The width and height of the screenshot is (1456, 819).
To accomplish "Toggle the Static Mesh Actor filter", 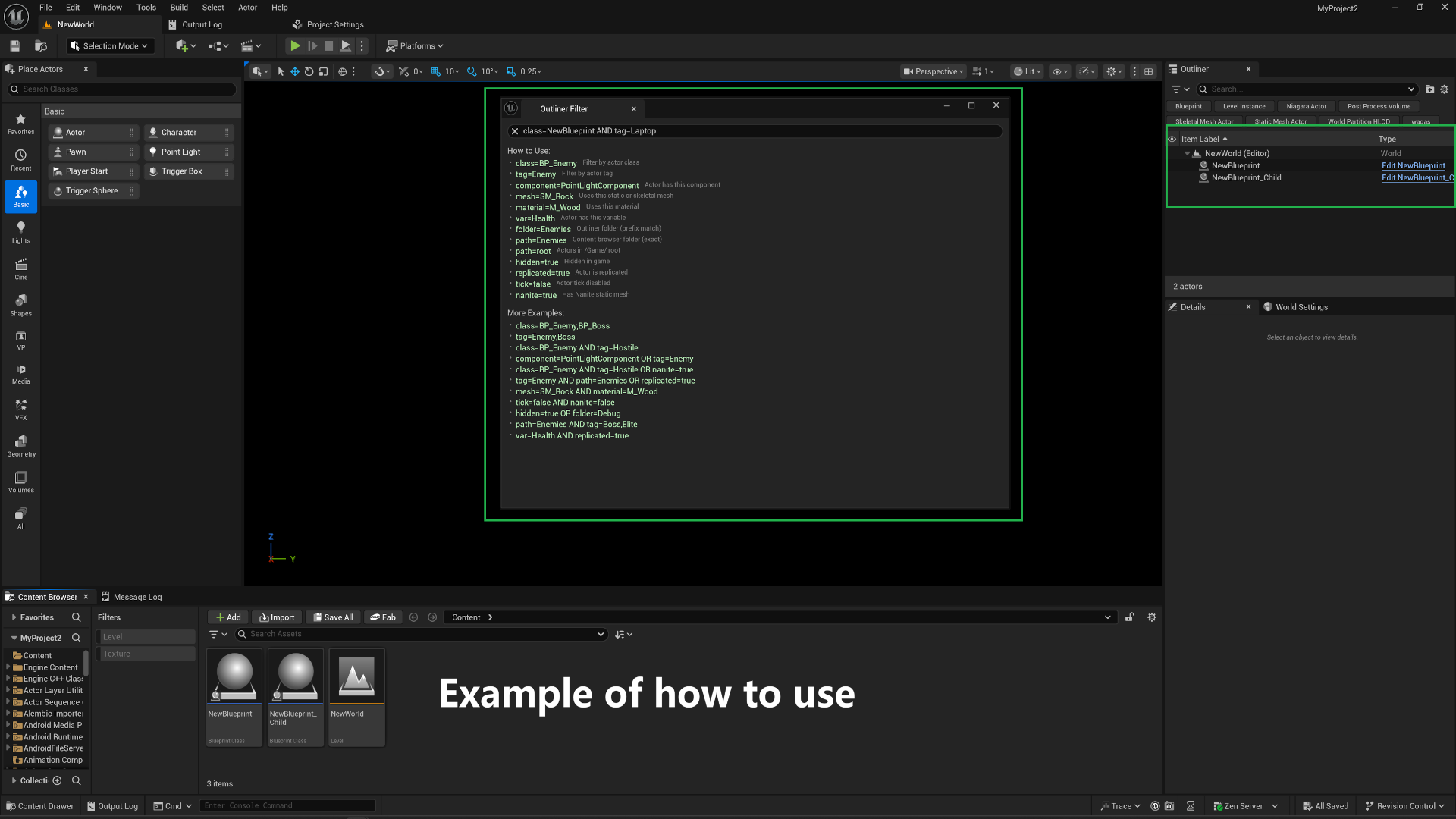I will pos(1280,122).
